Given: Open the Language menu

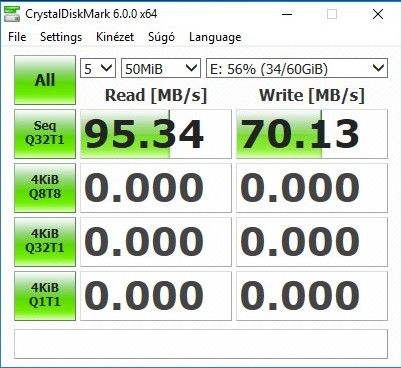Looking at the screenshot, I should coord(215,37).
